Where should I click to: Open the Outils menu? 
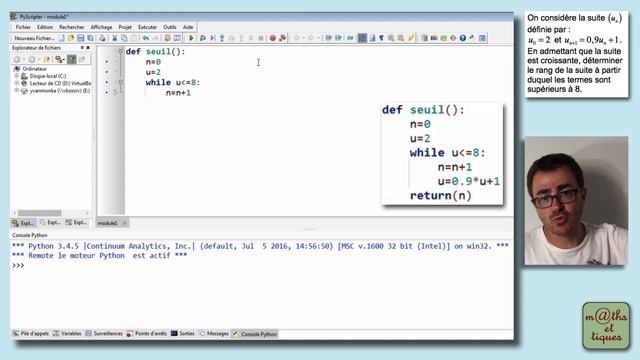[170, 27]
